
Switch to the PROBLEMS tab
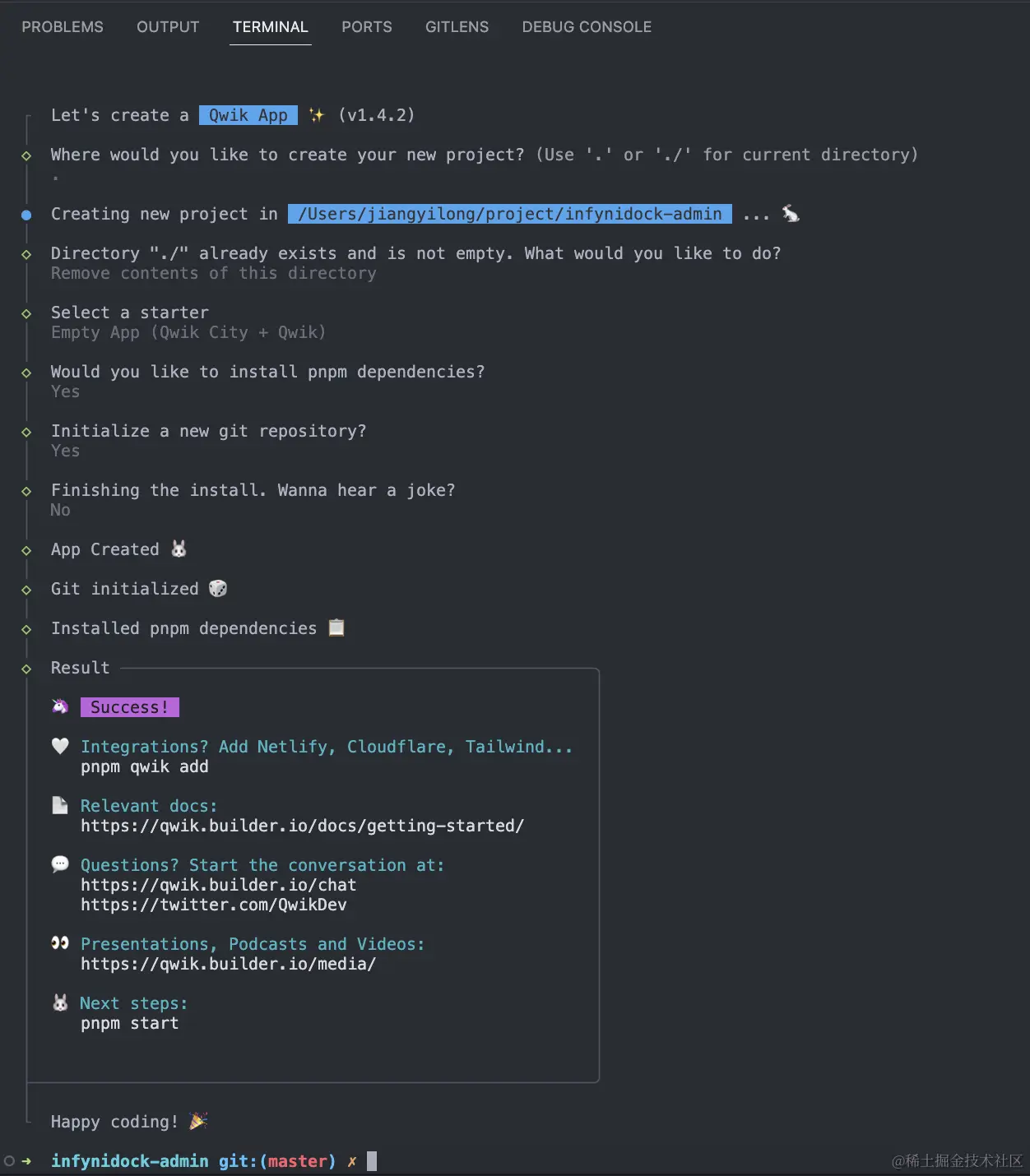(x=63, y=27)
